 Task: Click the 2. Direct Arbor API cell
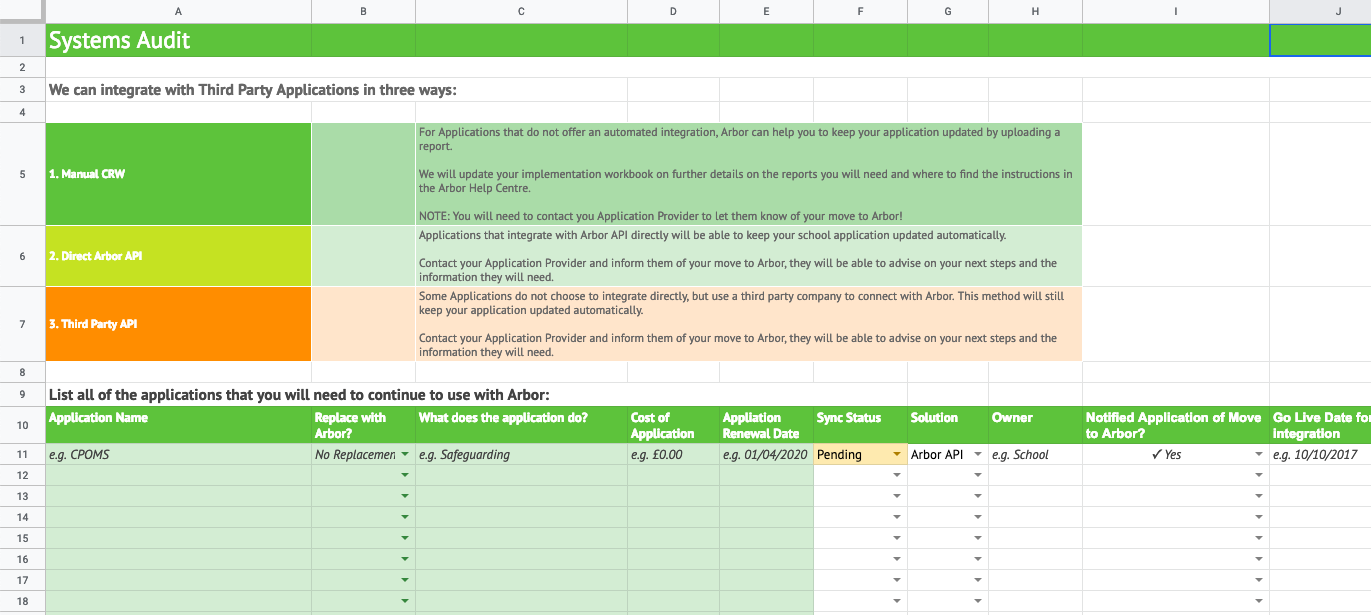pos(178,256)
